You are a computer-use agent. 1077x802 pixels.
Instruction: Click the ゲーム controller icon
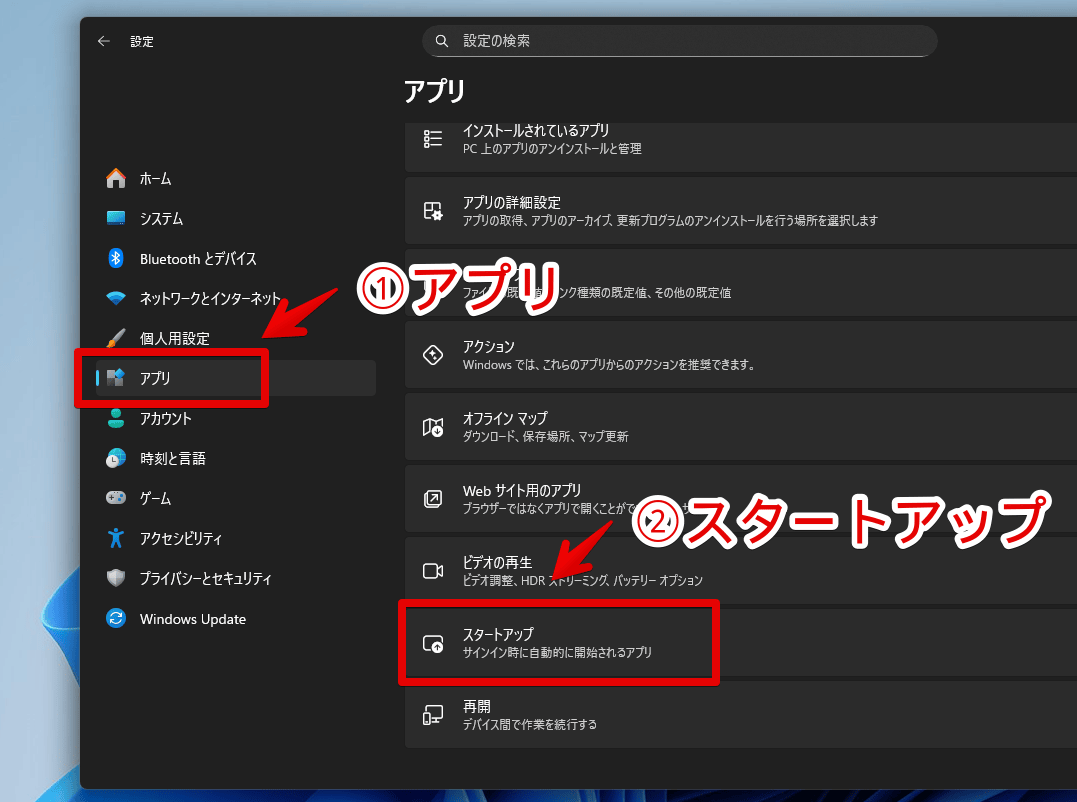[116, 498]
